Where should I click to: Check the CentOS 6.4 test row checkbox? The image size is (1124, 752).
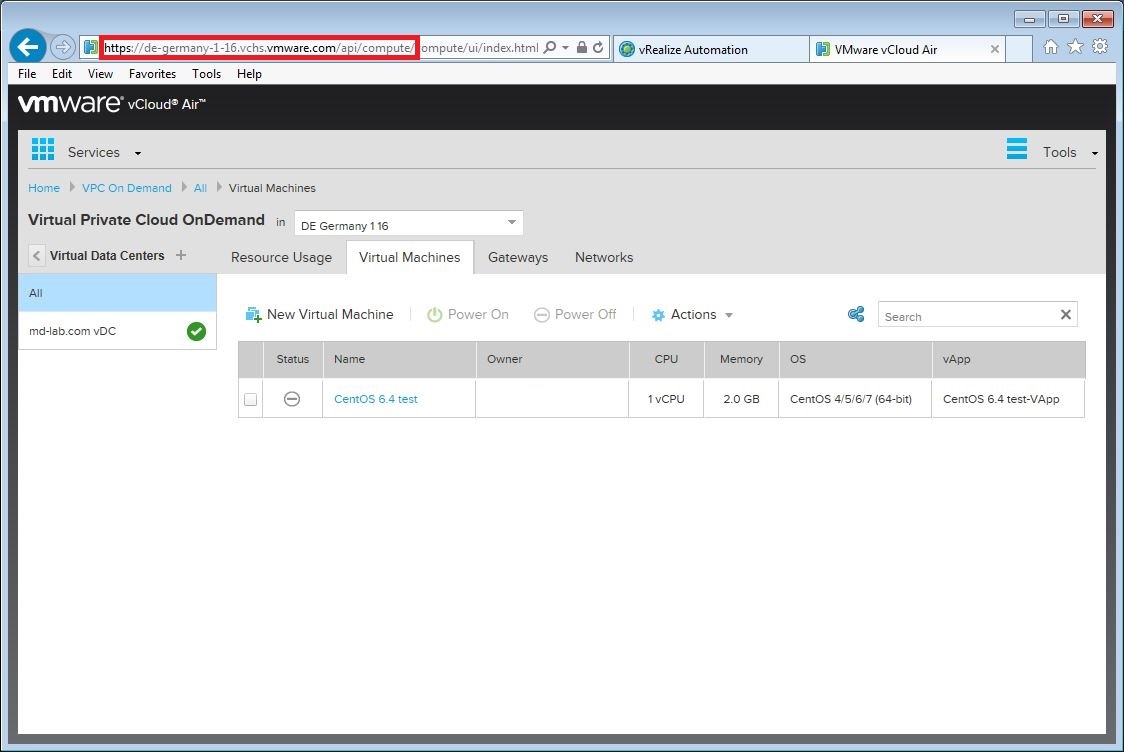[x=250, y=399]
